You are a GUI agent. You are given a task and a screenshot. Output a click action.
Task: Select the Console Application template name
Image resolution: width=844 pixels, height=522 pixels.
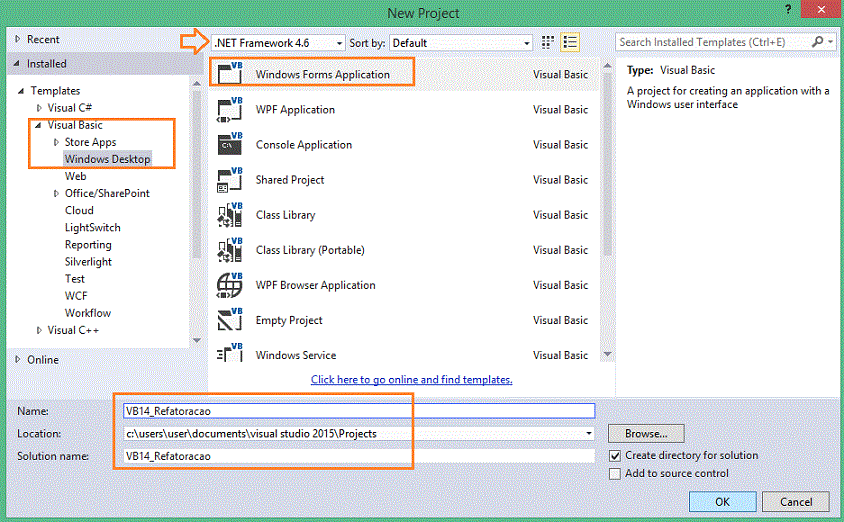click(304, 145)
